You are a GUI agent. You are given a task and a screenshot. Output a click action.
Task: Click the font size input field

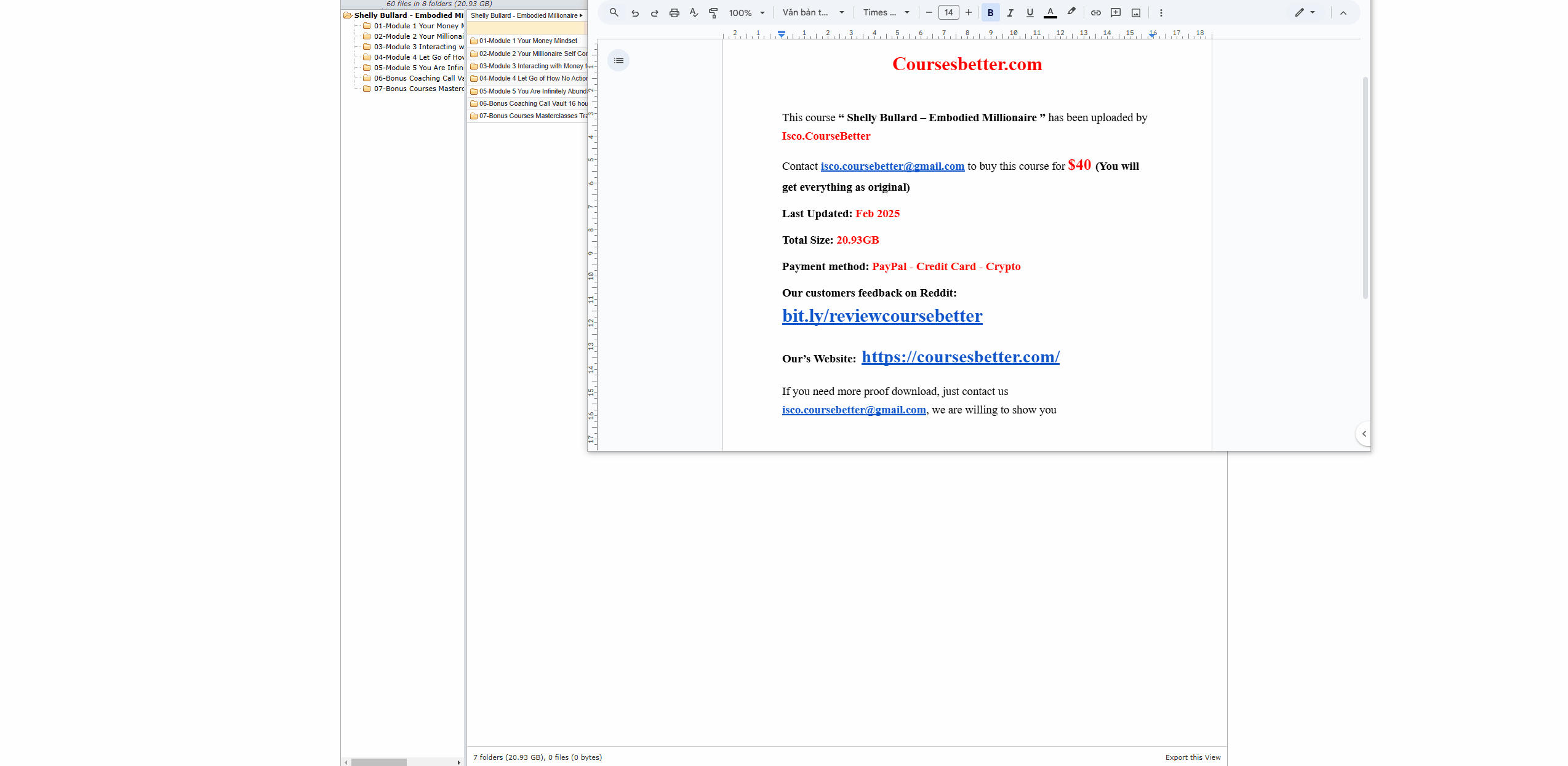(949, 13)
